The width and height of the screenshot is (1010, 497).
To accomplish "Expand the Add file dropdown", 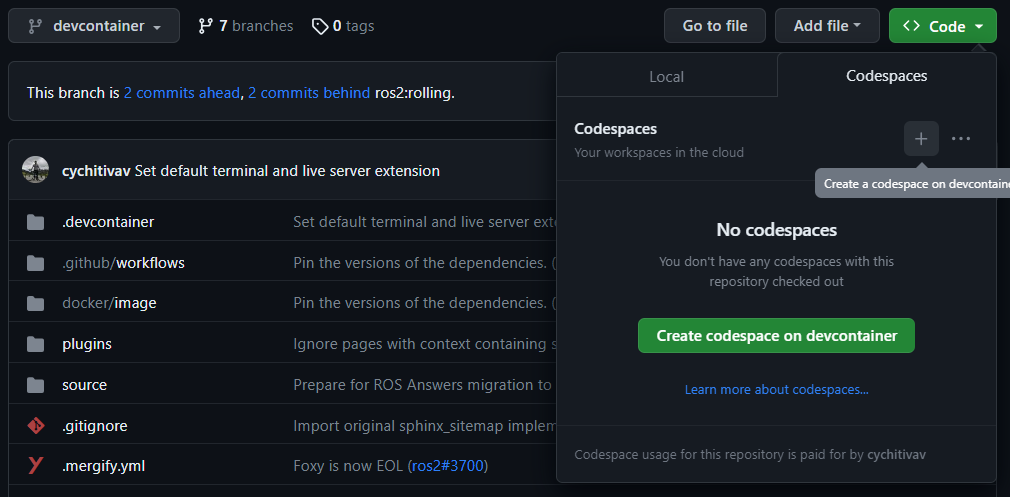I will pyautogui.click(x=827, y=26).
